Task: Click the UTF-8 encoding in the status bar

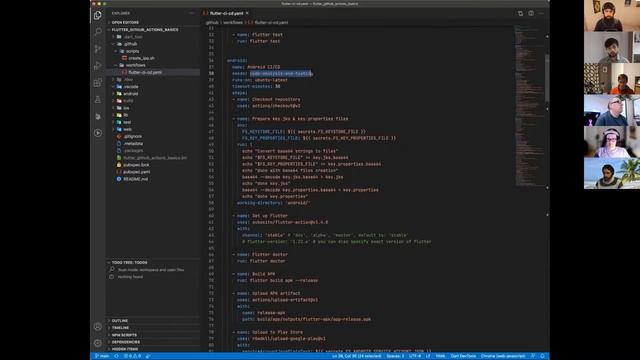Action: click(415, 356)
